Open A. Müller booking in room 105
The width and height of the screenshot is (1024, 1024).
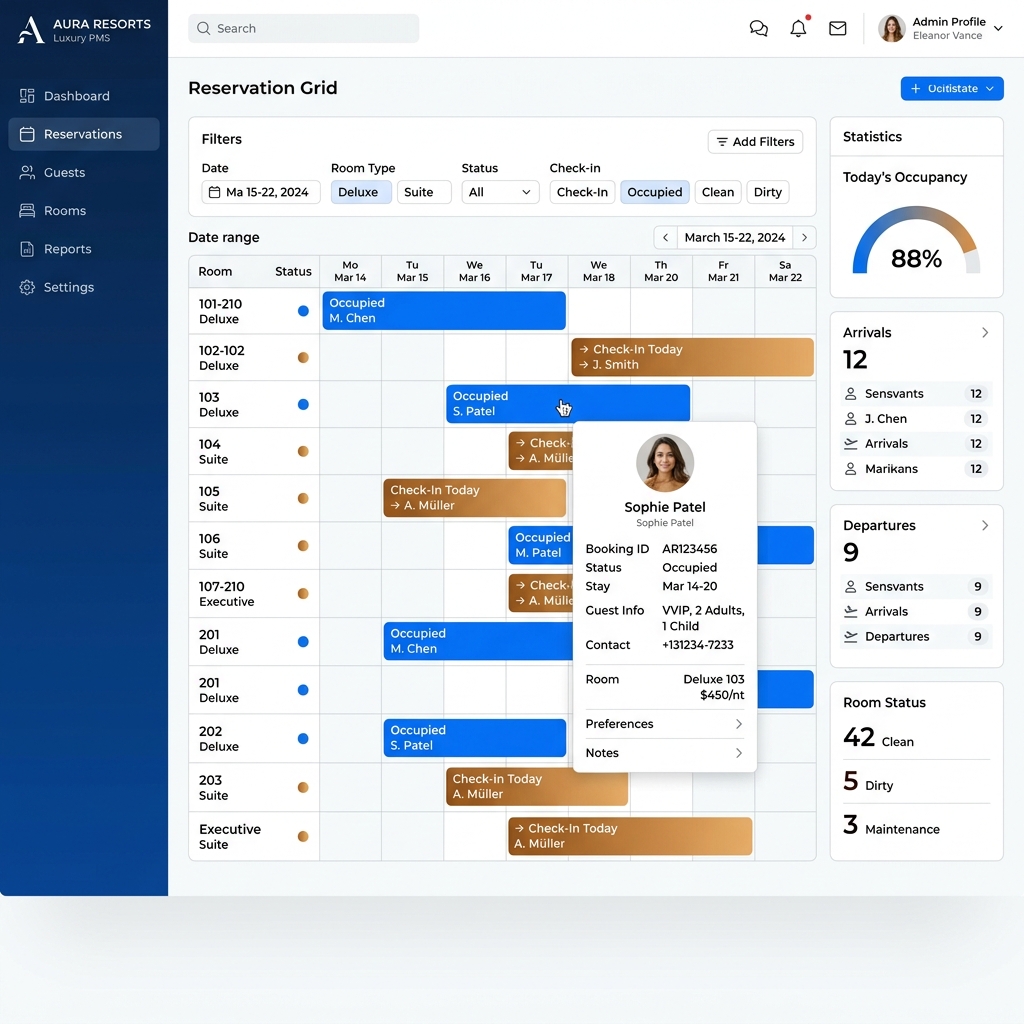tap(475, 498)
